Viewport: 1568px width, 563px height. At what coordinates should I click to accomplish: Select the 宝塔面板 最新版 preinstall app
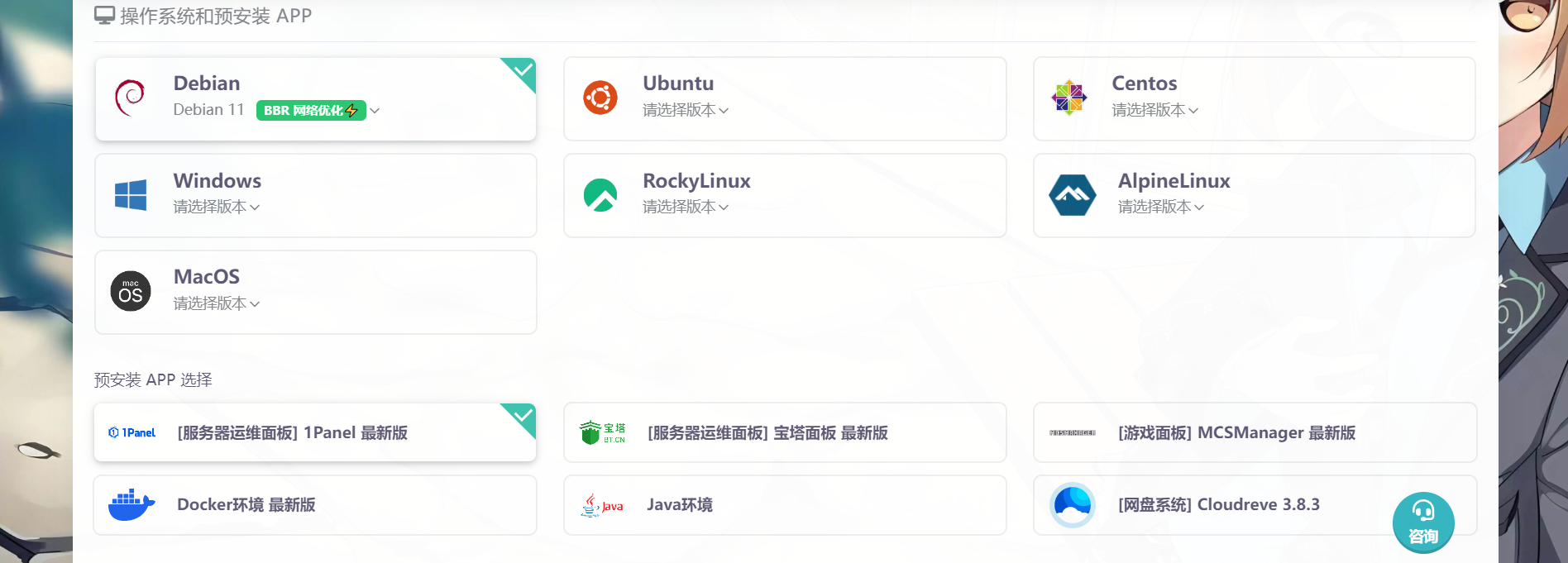click(x=785, y=432)
